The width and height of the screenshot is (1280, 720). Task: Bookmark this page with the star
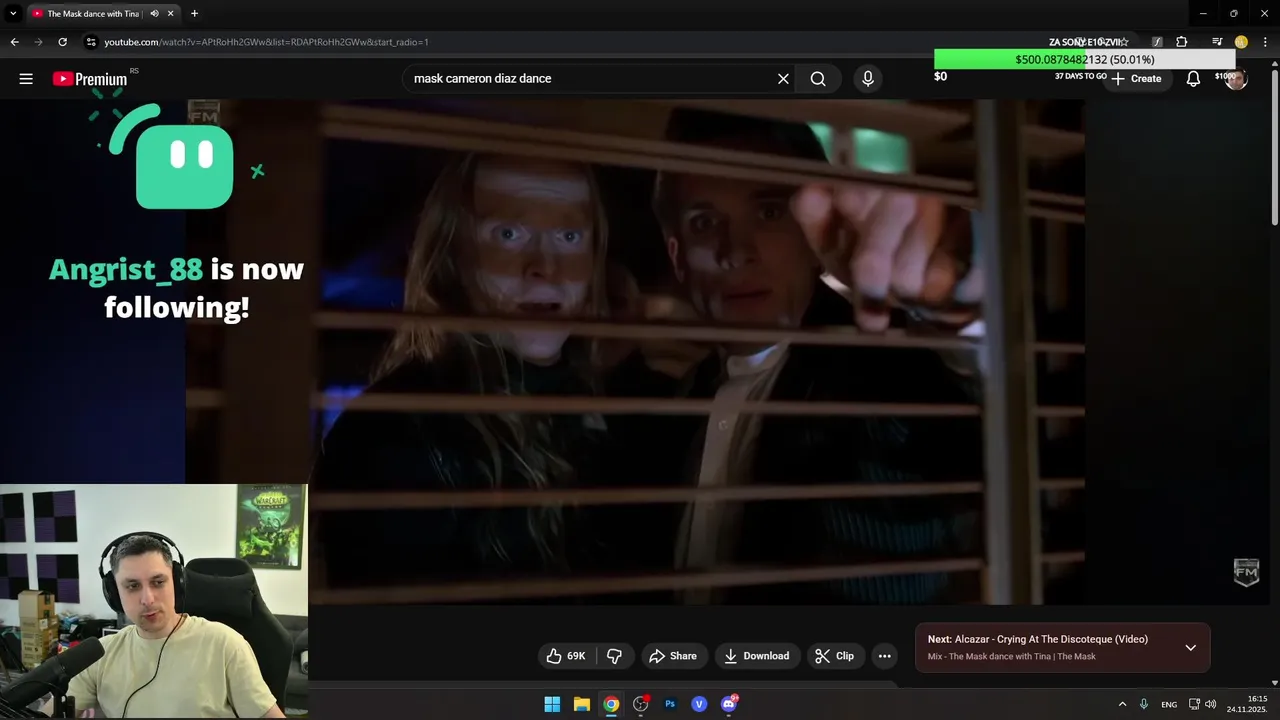(1124, 42)
